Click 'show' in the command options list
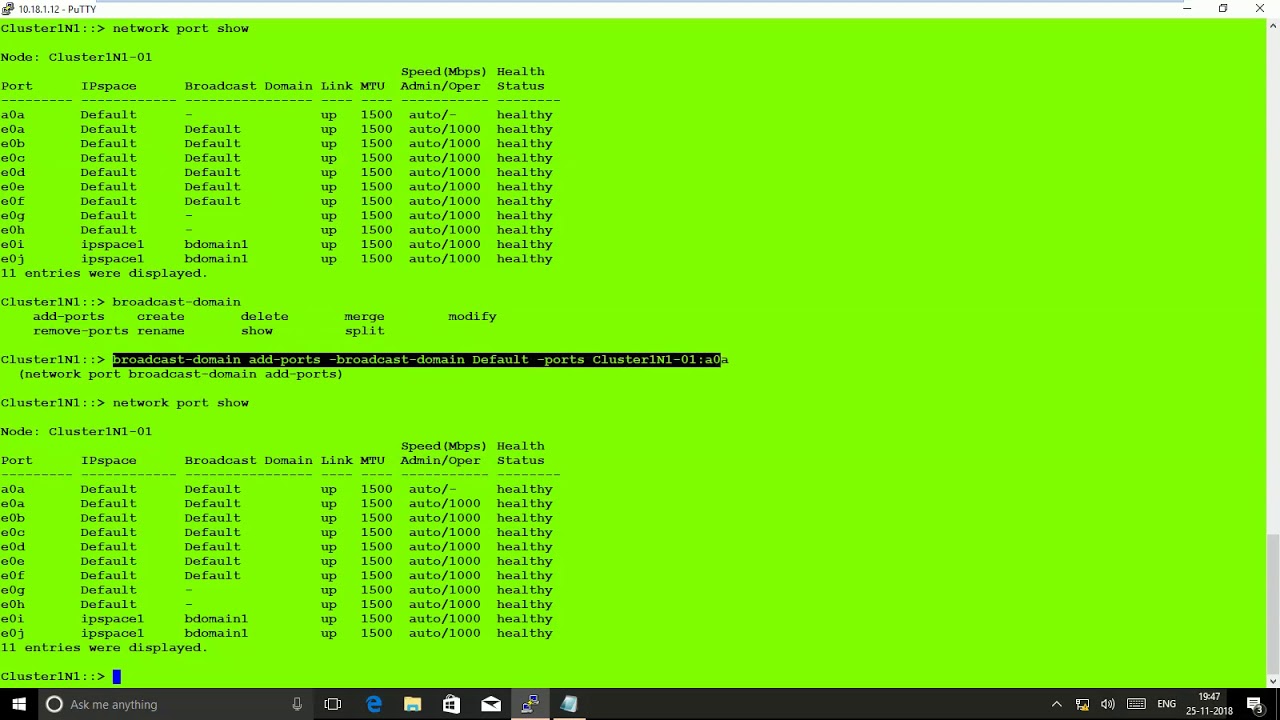Viewport: 1280px width, 720px height. coord(256,331)
